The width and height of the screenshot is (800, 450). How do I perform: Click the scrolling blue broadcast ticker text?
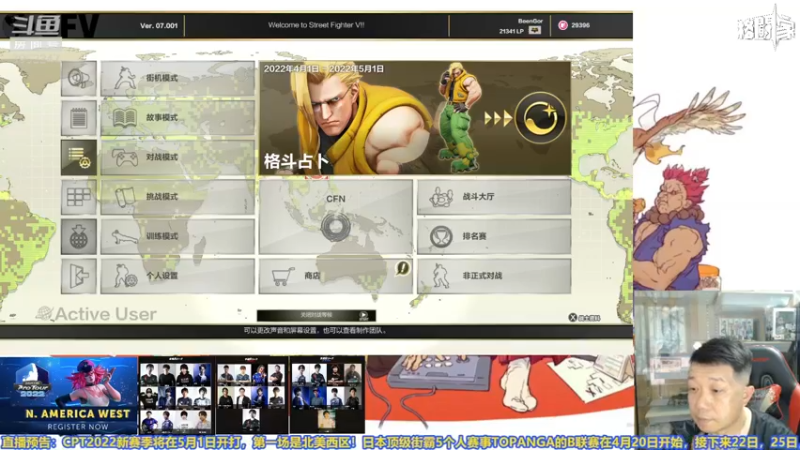coord(400,442)
